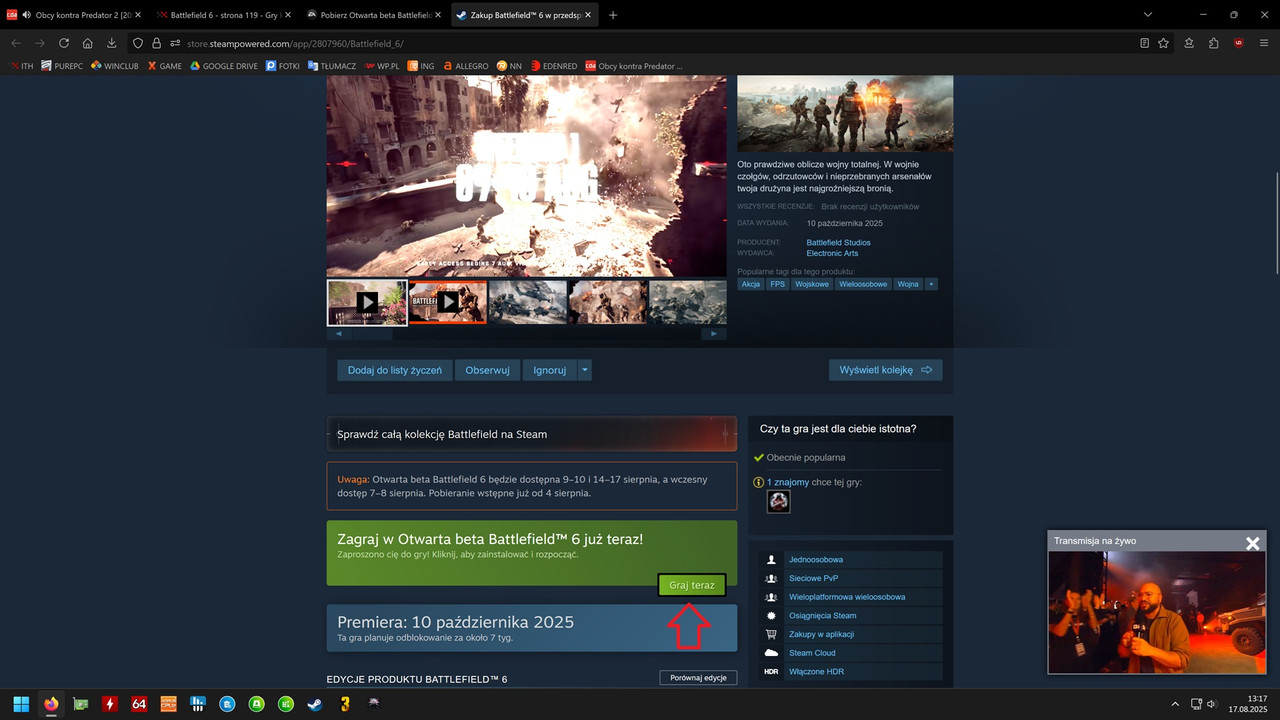Open the Battlefield Studios developer link
The height and width of the screenshot is (720, 1280).
click(838, 242)
